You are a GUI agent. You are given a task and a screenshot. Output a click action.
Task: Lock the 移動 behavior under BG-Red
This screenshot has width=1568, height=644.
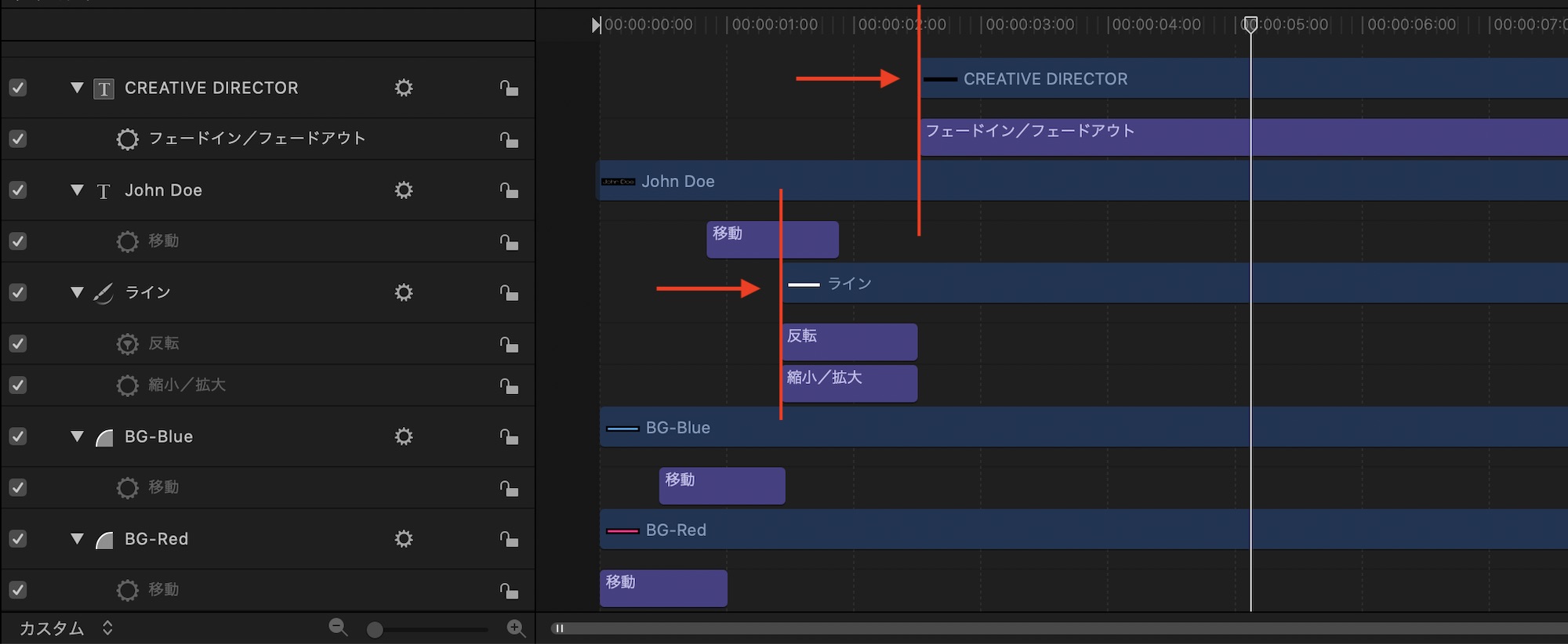click(x=510, y=590)
